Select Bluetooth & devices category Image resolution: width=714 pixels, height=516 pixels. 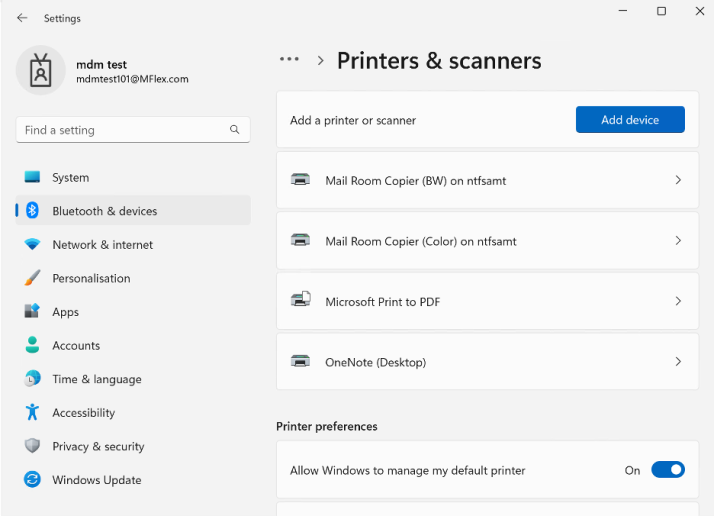(133, 210)
